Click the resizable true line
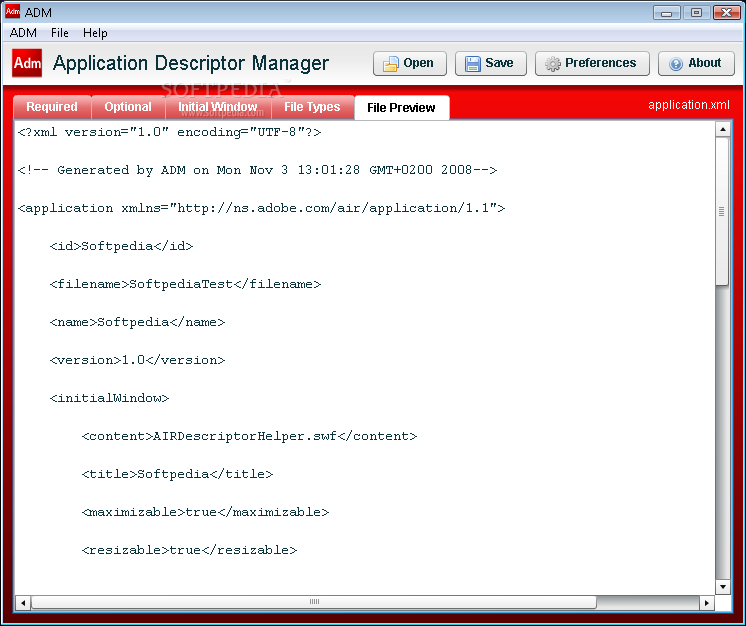The height and width of the screenshot is (626, 746). point(189,550)
